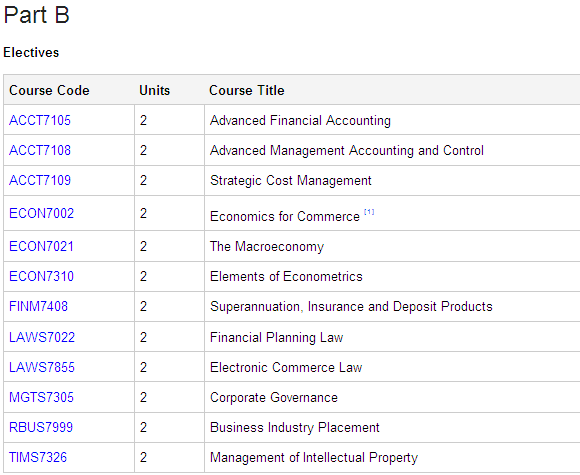Click the Part B heading

[37, 15]
